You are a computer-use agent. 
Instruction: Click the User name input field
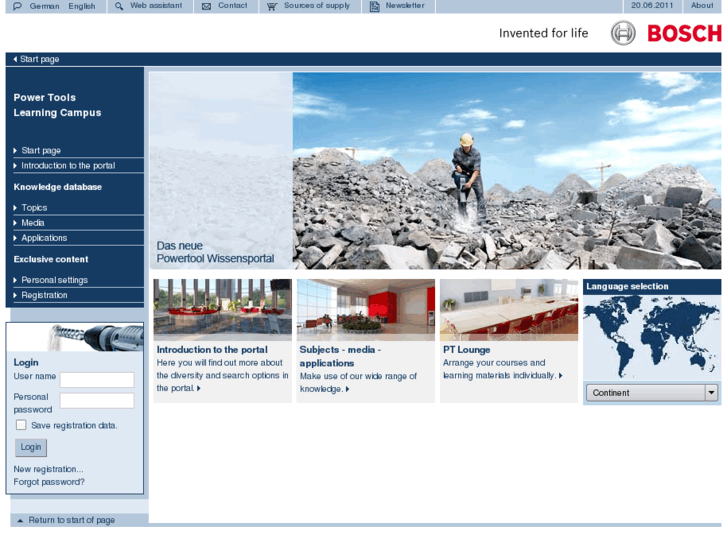[x=97, y=380]
